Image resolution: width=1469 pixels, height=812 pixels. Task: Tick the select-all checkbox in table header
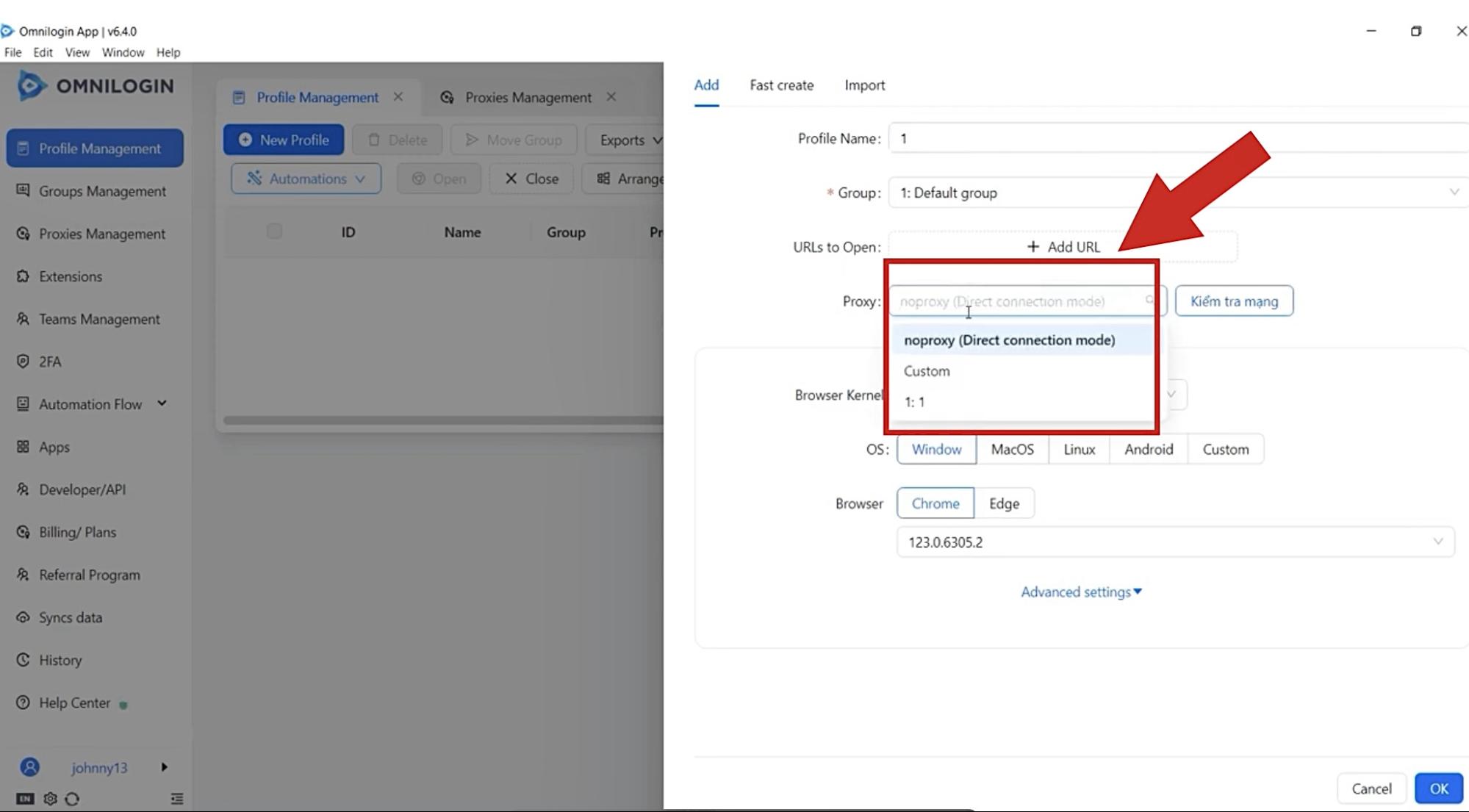tap(274, 231)
